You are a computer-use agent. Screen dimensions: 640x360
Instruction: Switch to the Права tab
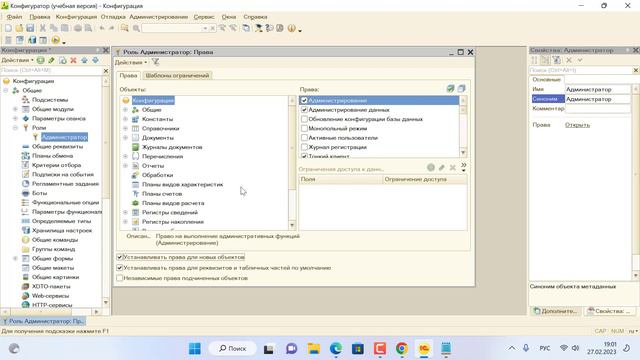click(x=128, y=76)
